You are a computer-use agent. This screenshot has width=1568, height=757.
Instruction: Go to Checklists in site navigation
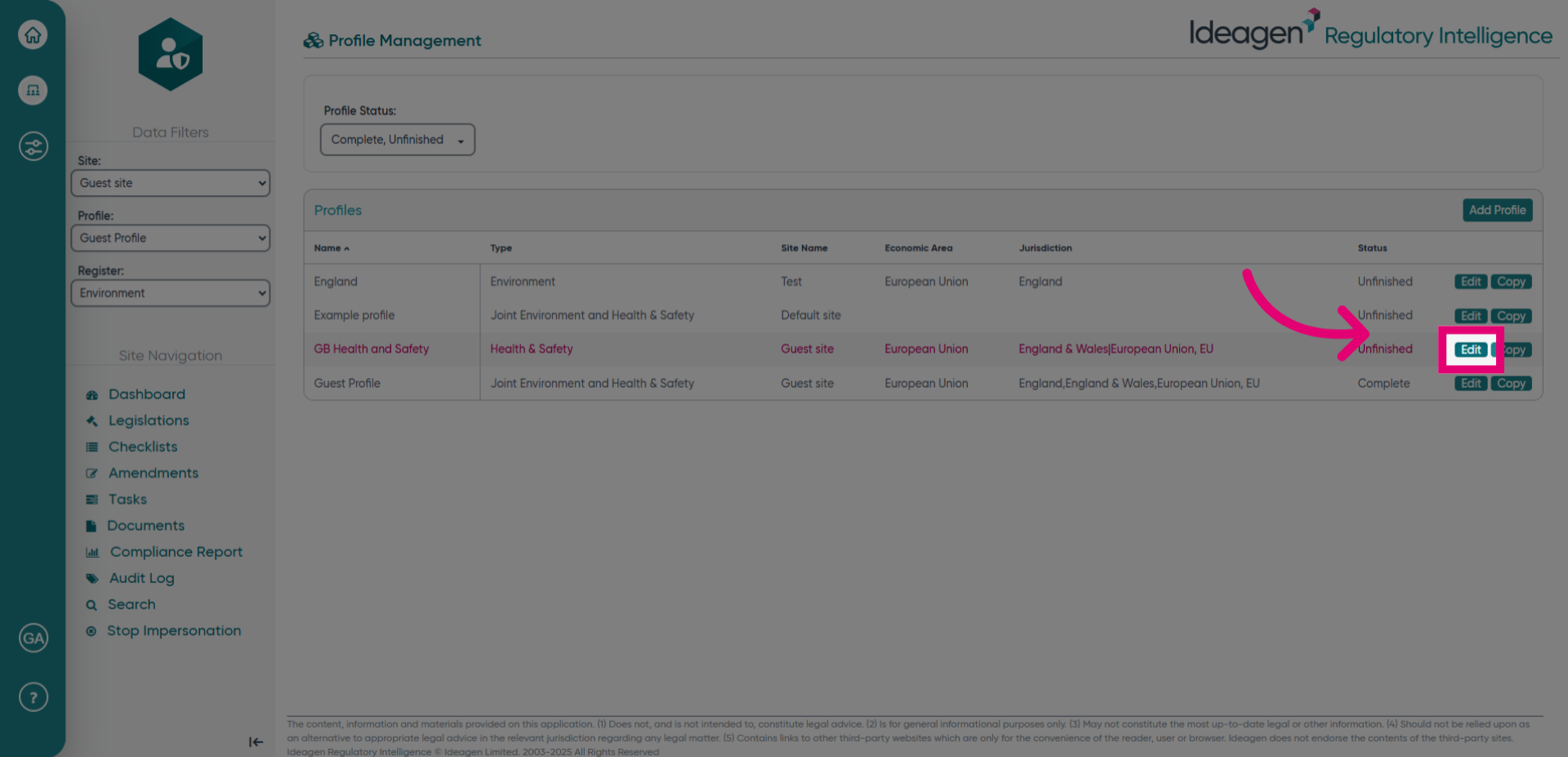[x=143, y=447]
